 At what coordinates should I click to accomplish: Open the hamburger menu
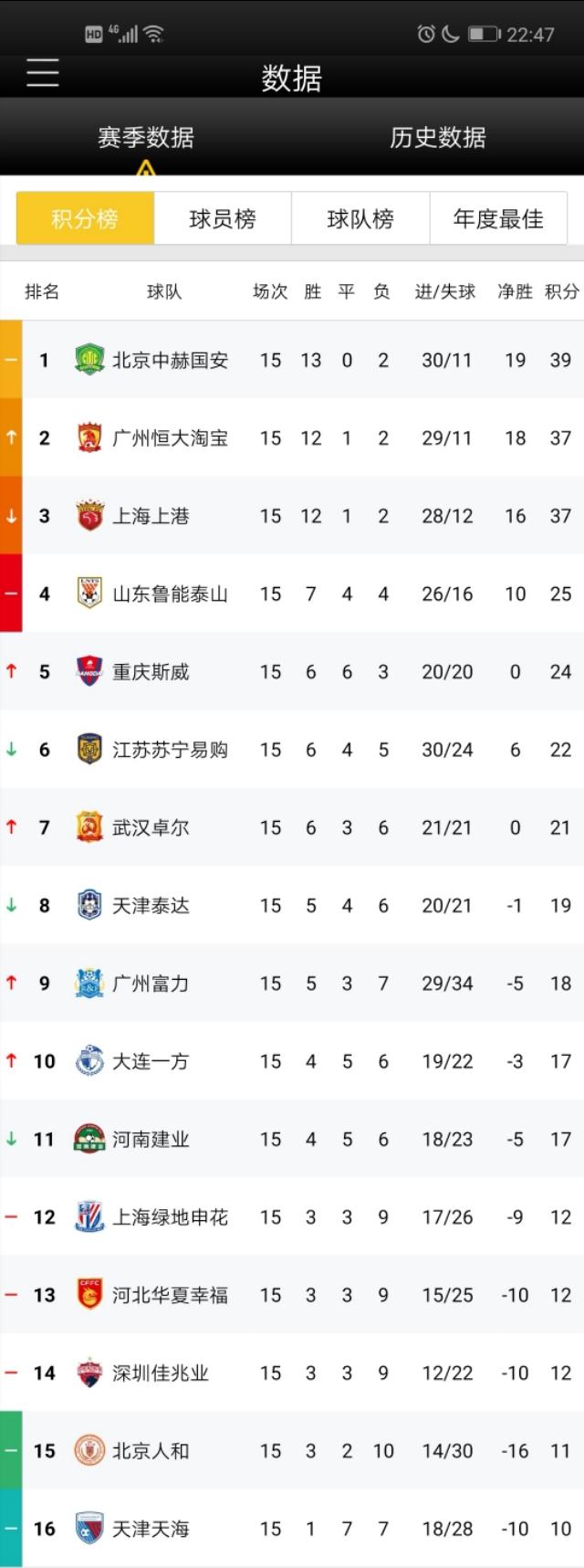[42, 73]
